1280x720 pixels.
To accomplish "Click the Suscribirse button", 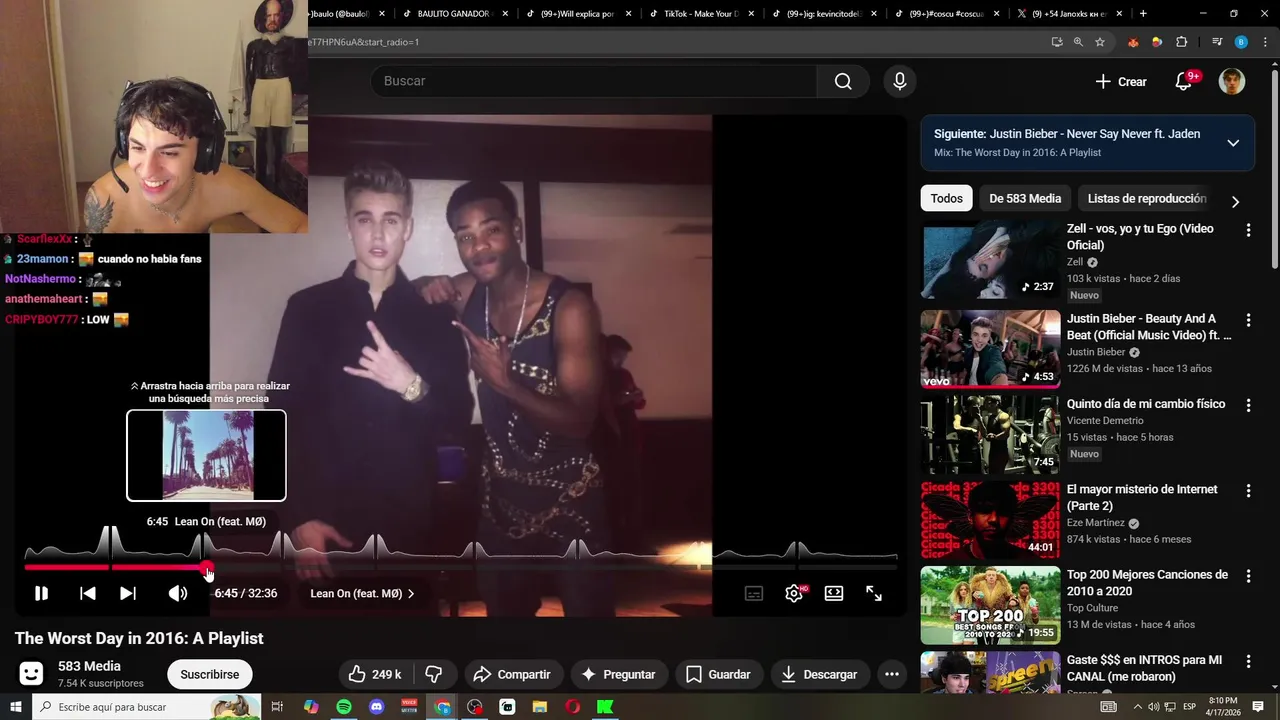I will pyautogui.click(x=210, y=674).
